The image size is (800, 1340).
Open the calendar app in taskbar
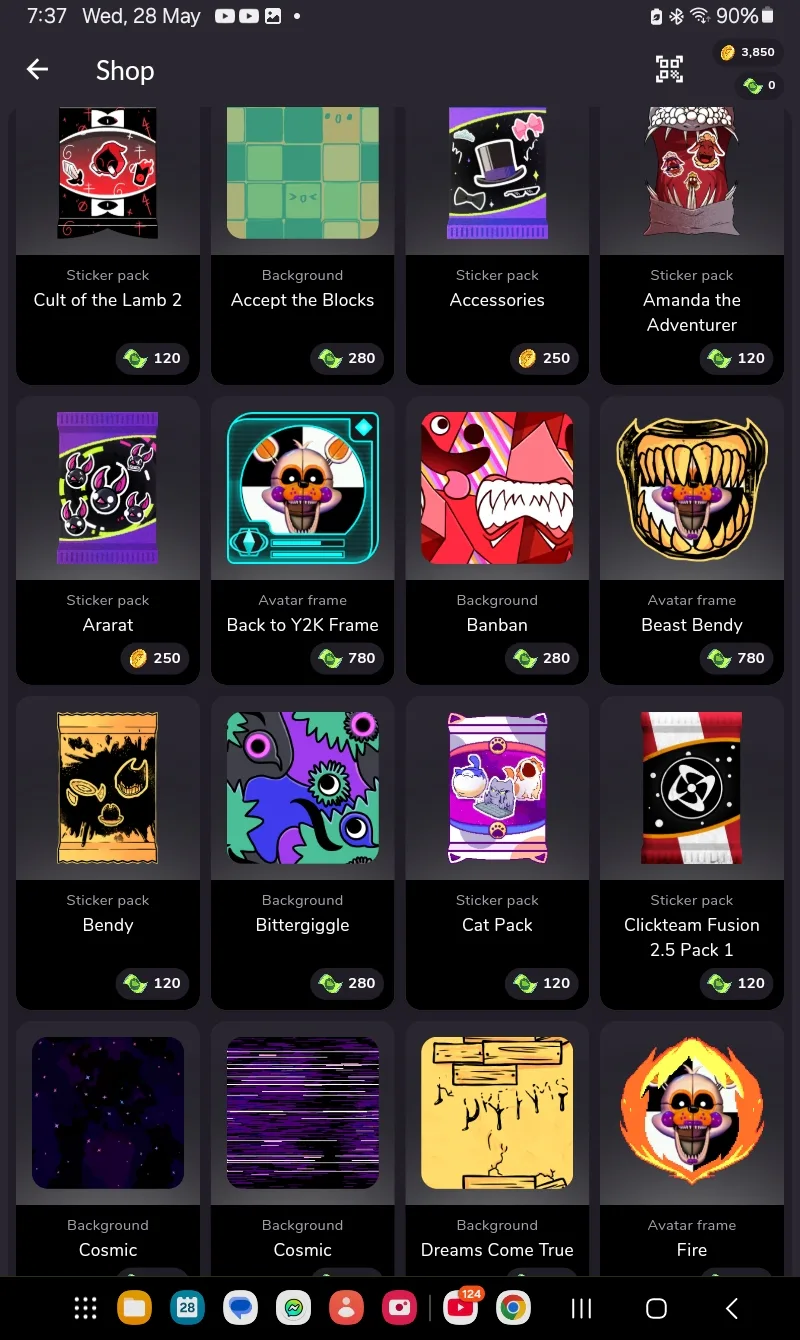coord(187,1307)
